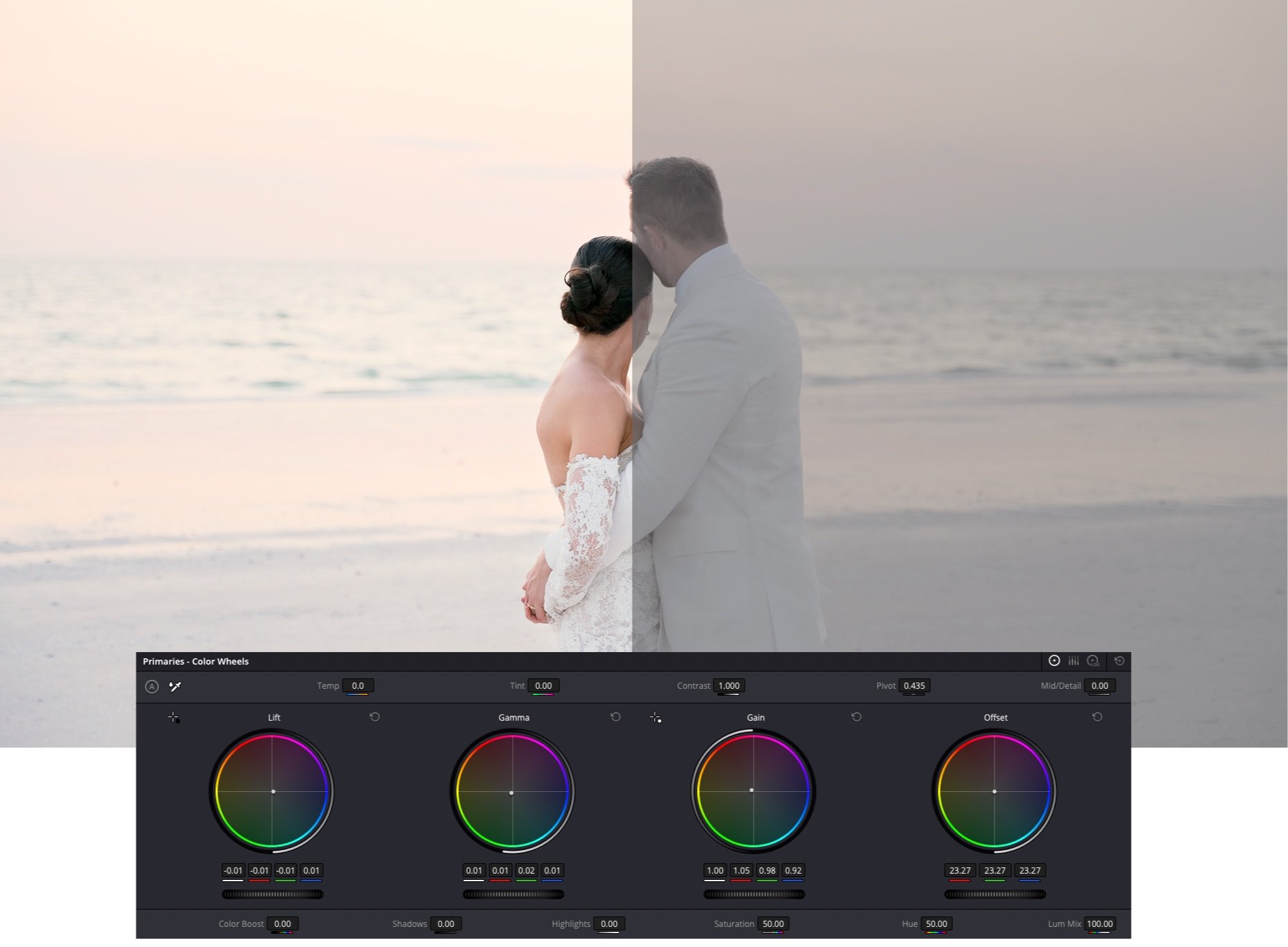1288x947 pixels.
Task: Reset the Offset wheel
Action: (x=1097, y=717)
